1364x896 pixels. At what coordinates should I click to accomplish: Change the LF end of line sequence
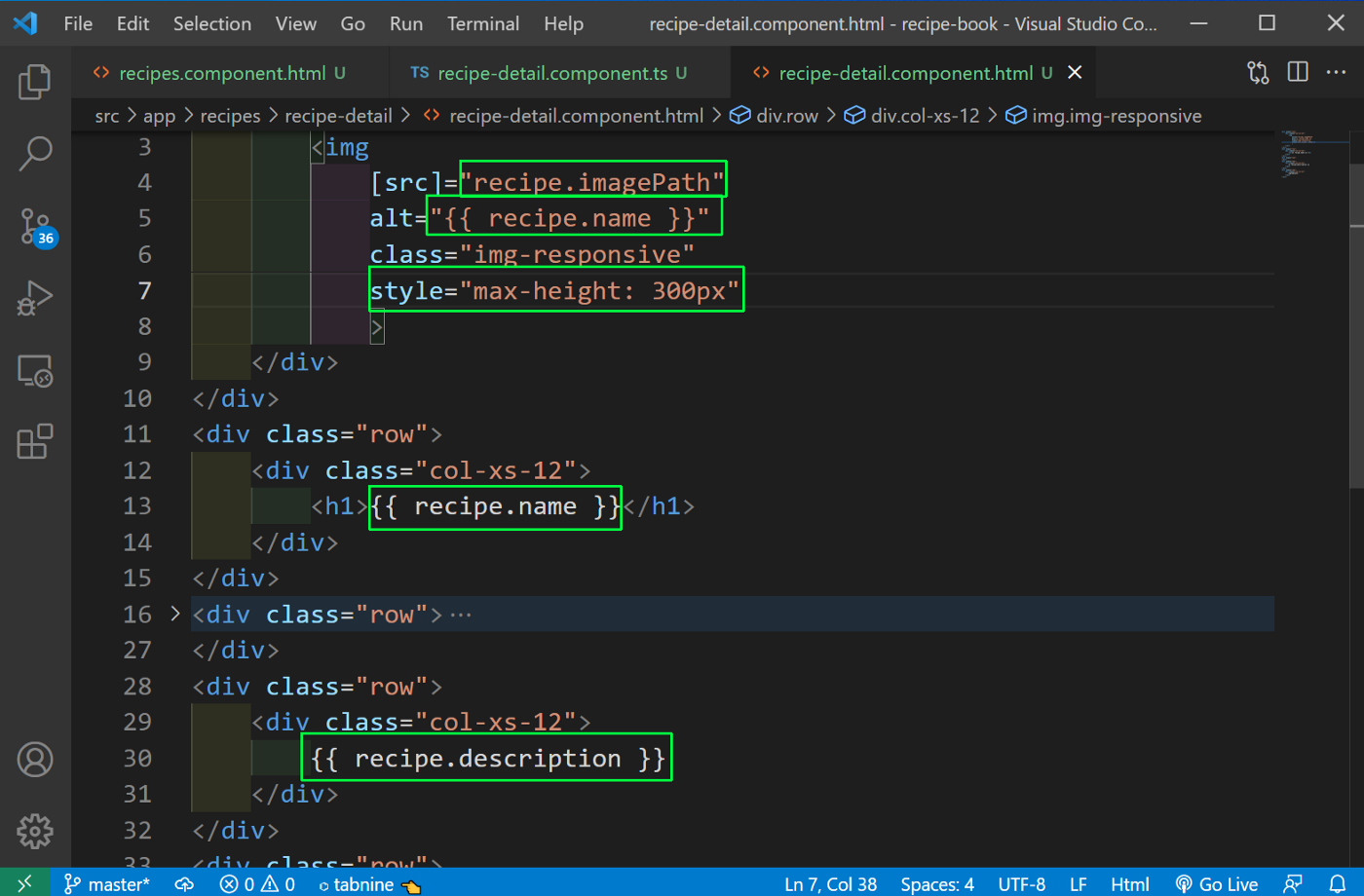[x=1079, y=884]
